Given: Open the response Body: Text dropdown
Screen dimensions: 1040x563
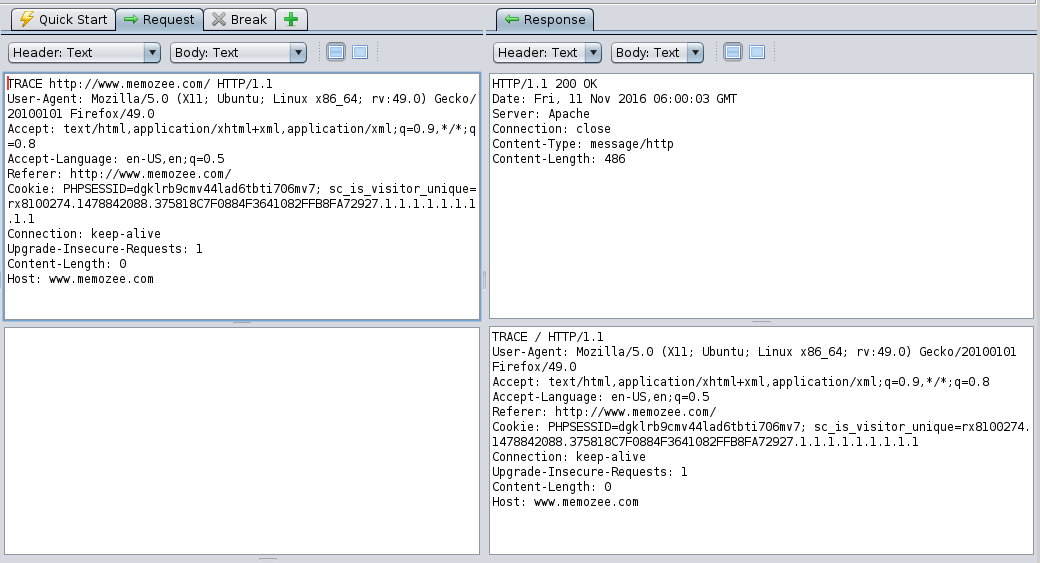Looking at the screenshot, I should [657, 52].
